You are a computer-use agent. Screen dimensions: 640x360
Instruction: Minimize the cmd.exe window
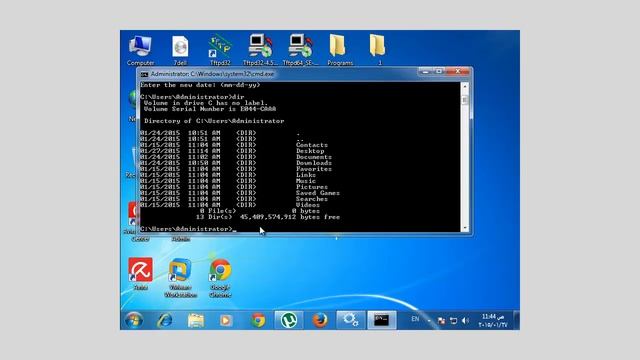point(425,71)
